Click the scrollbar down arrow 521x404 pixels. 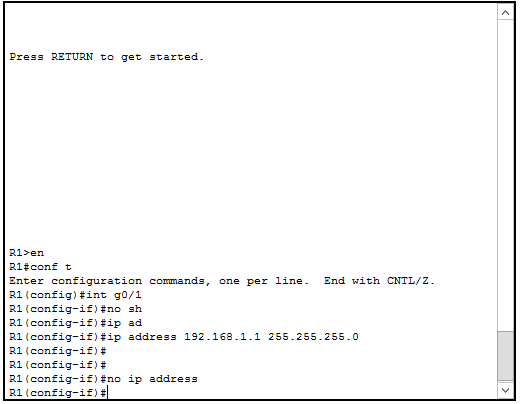click(505, 390)
